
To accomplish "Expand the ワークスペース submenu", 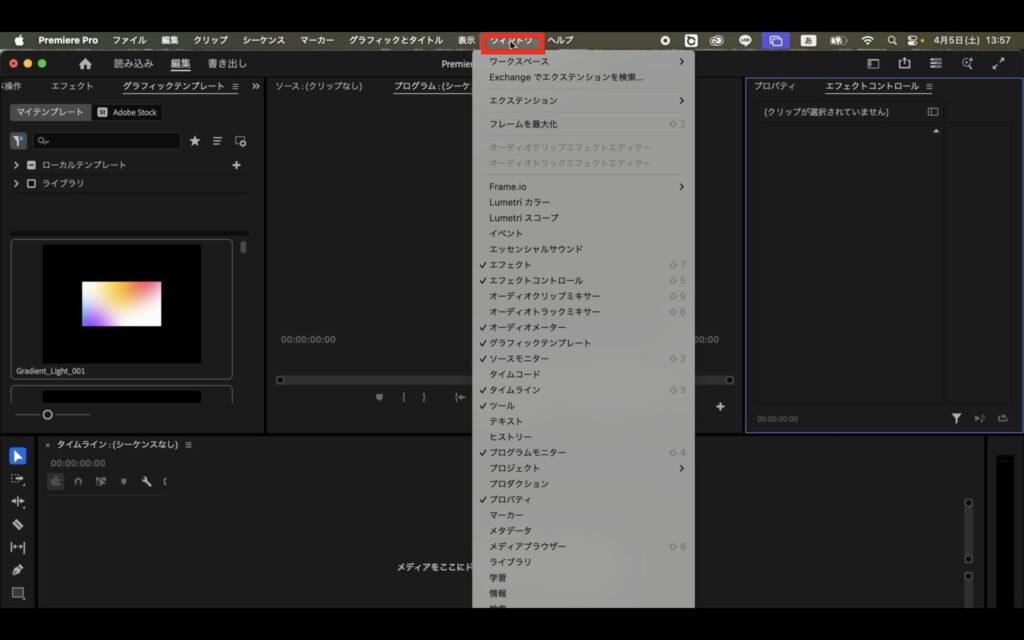I will (x=584, y=61).
